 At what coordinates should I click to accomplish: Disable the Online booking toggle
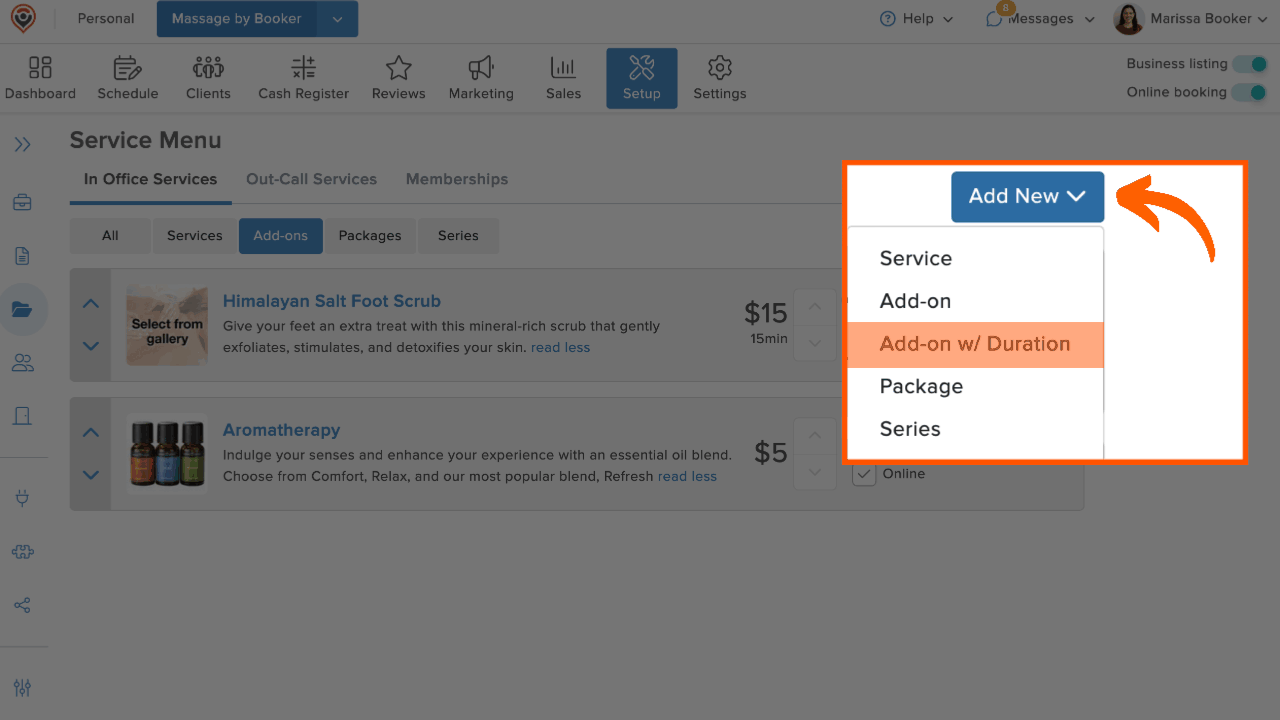click(x=1249, y=91)
